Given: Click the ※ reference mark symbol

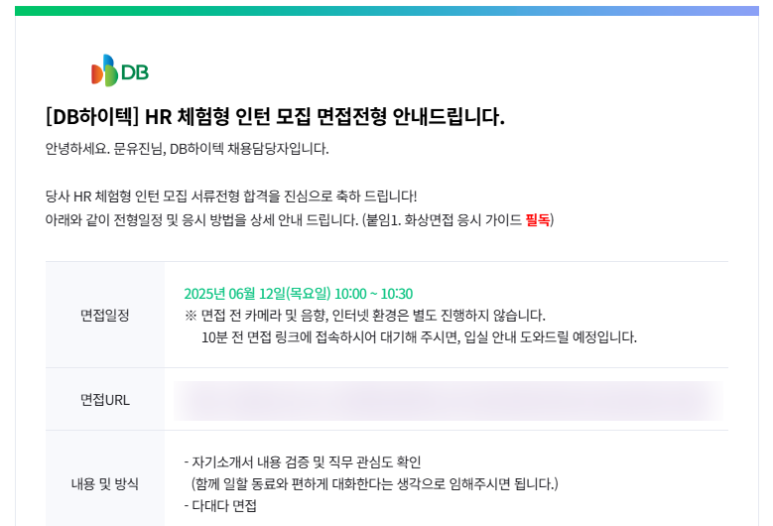Looking at the screenshot, I should click(190, 315).
